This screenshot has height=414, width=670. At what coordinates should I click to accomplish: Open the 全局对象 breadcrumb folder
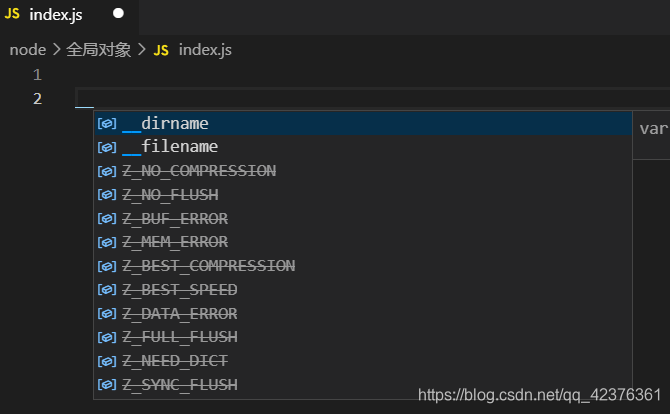pos(98,50)
